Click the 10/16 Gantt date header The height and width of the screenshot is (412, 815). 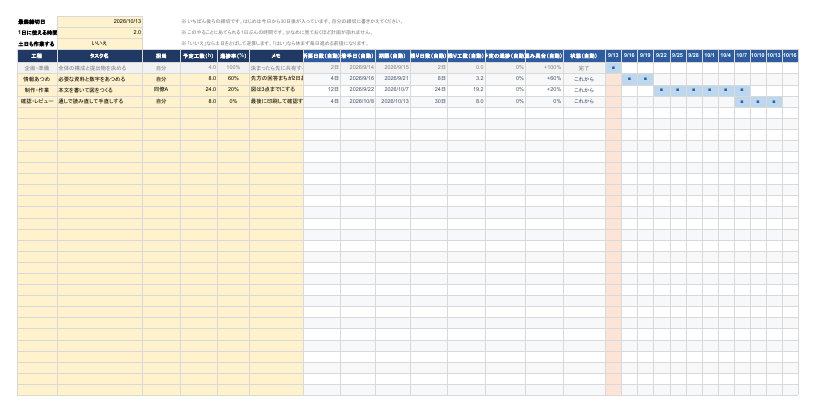(791, 56)
